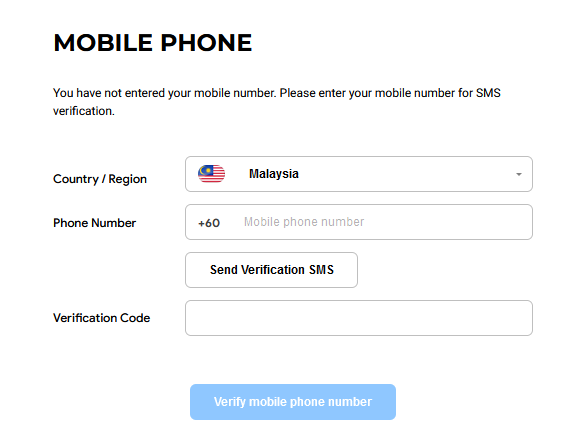Click the 'Mobile phone number' placeholder text

coord(304,222)
